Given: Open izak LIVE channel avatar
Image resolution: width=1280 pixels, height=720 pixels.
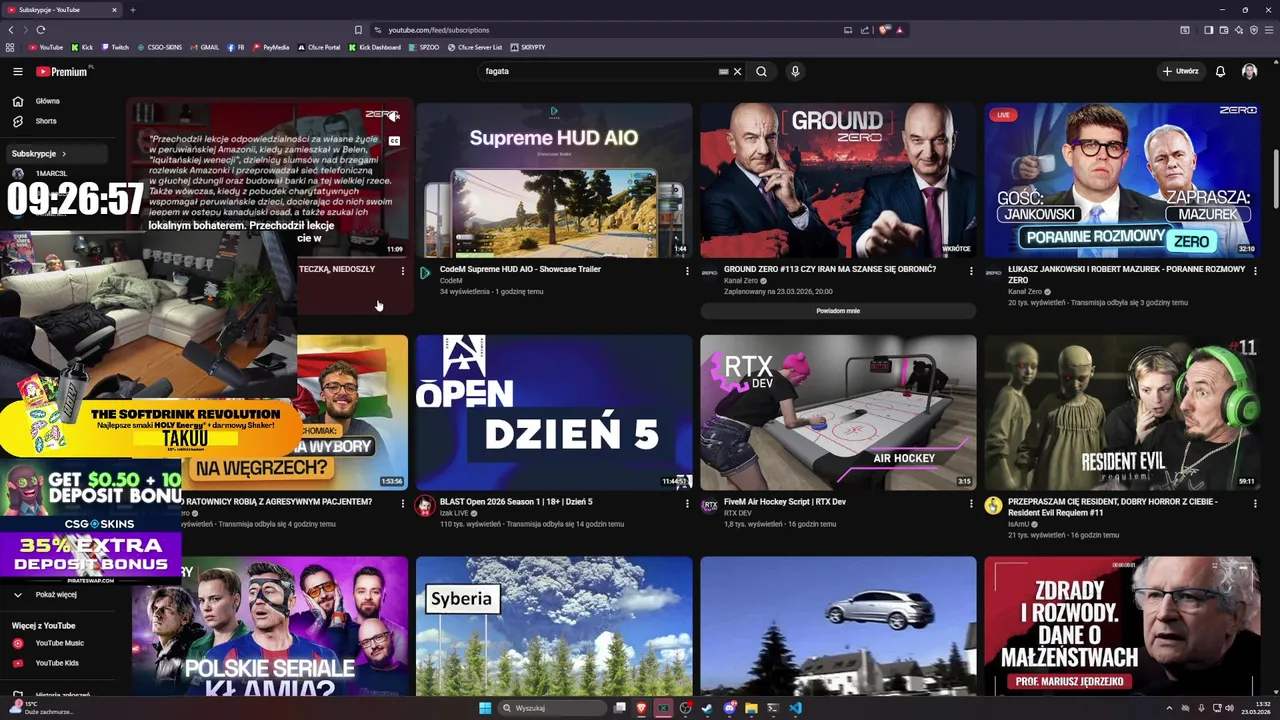Looking at the screenshot, I should coord(425,505).
